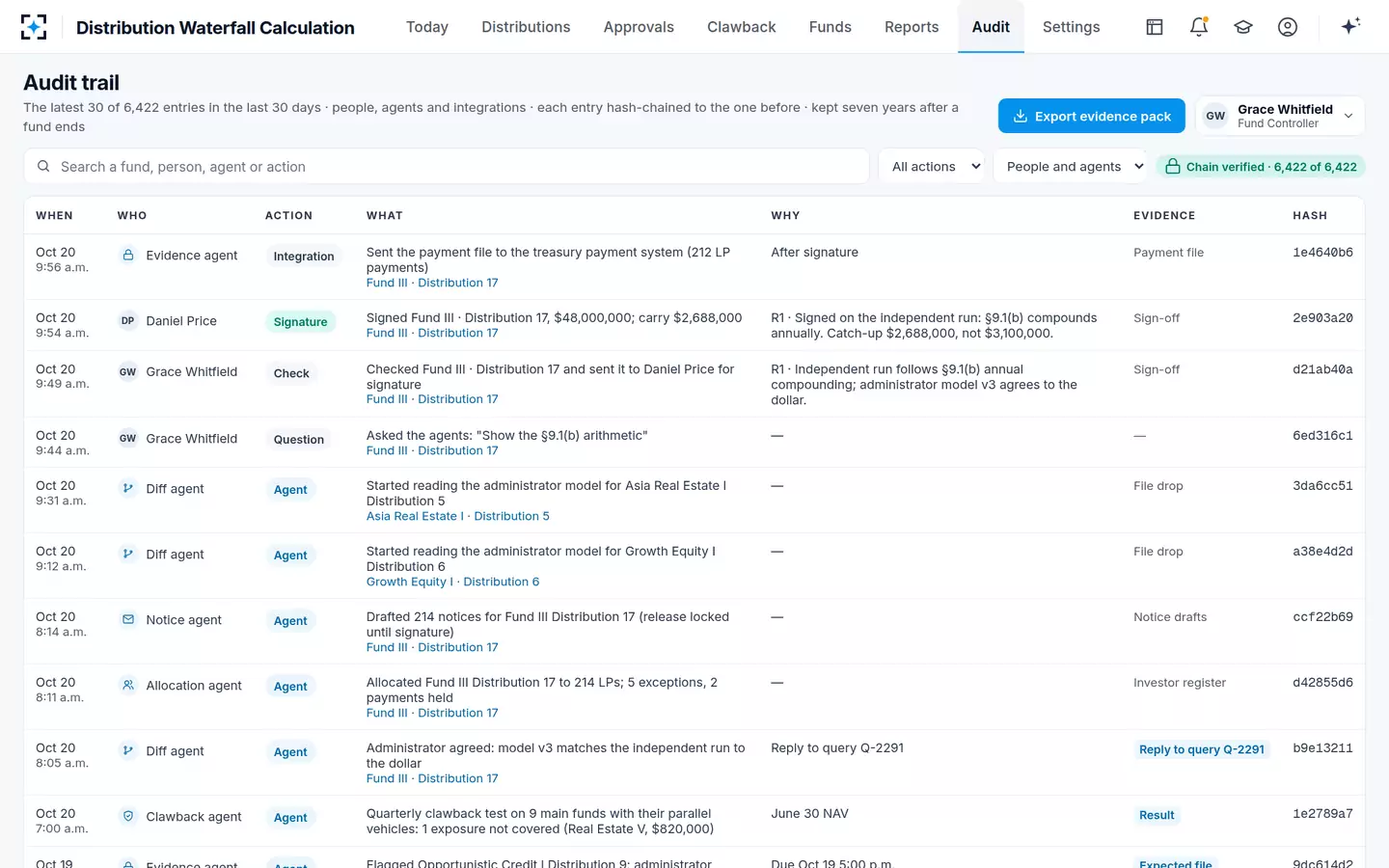Open the graduation cap learning icon

click(x=1243, y=27)
